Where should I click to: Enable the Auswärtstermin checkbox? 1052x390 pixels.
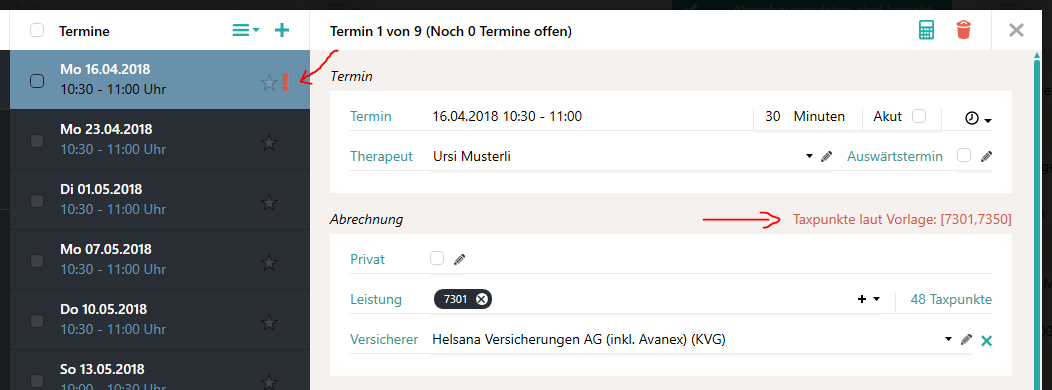pyautogui.click(x=964, y=156)
